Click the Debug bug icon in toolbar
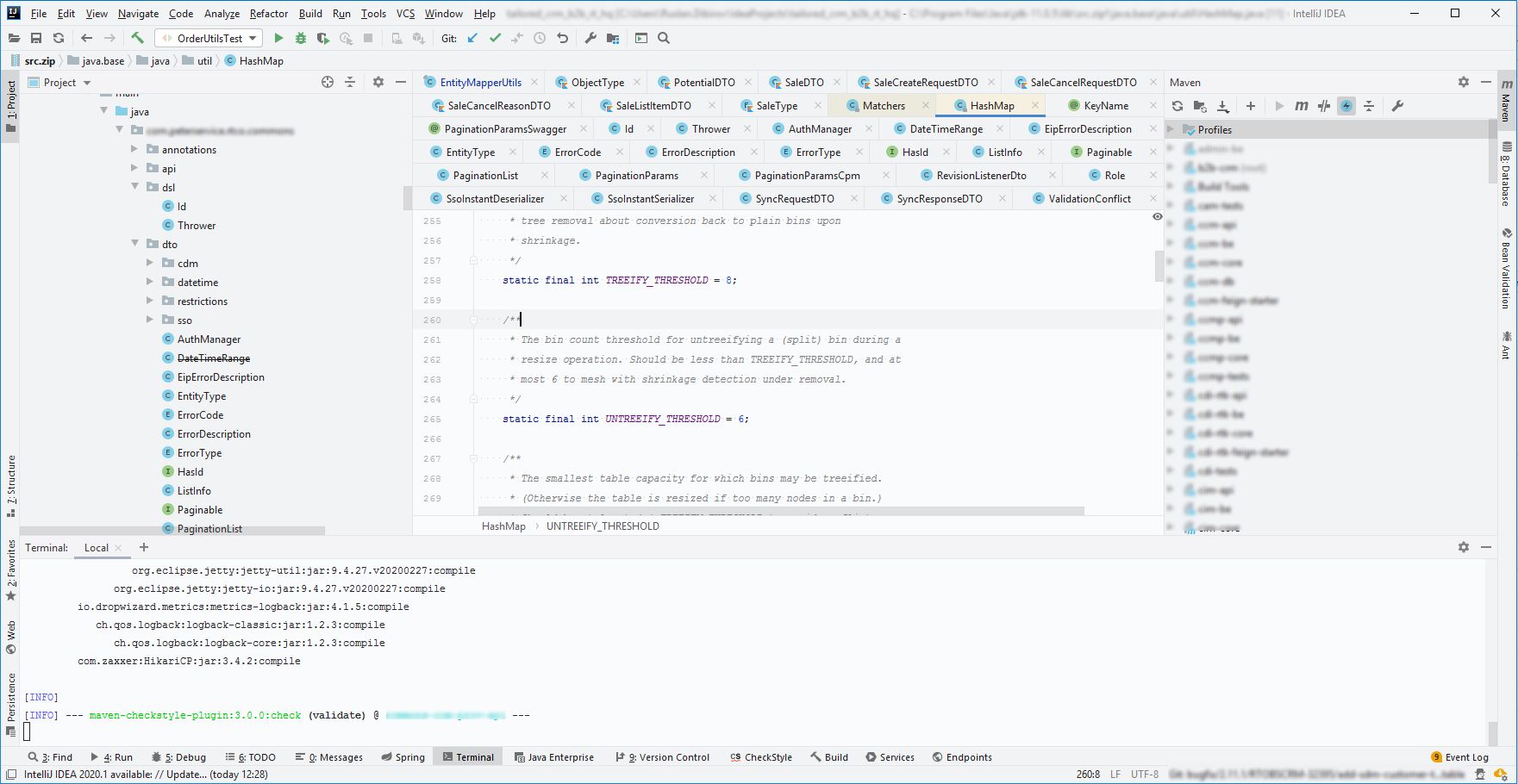Image resolution: width=1518 pixels, height=784 pixels. (301, 38)
